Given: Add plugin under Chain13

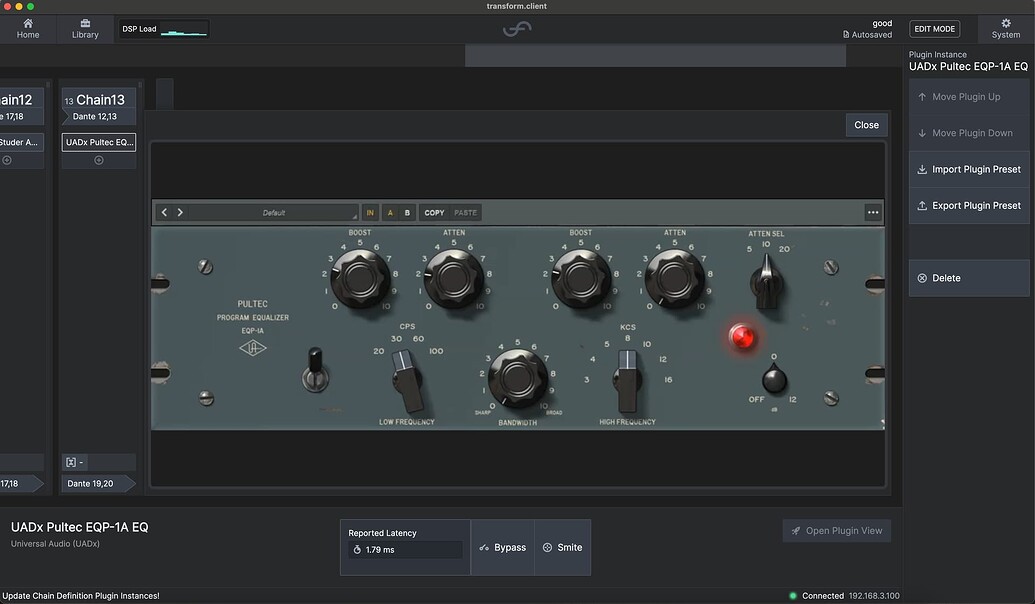Looking at the screenshot, I should coord(99,160).
